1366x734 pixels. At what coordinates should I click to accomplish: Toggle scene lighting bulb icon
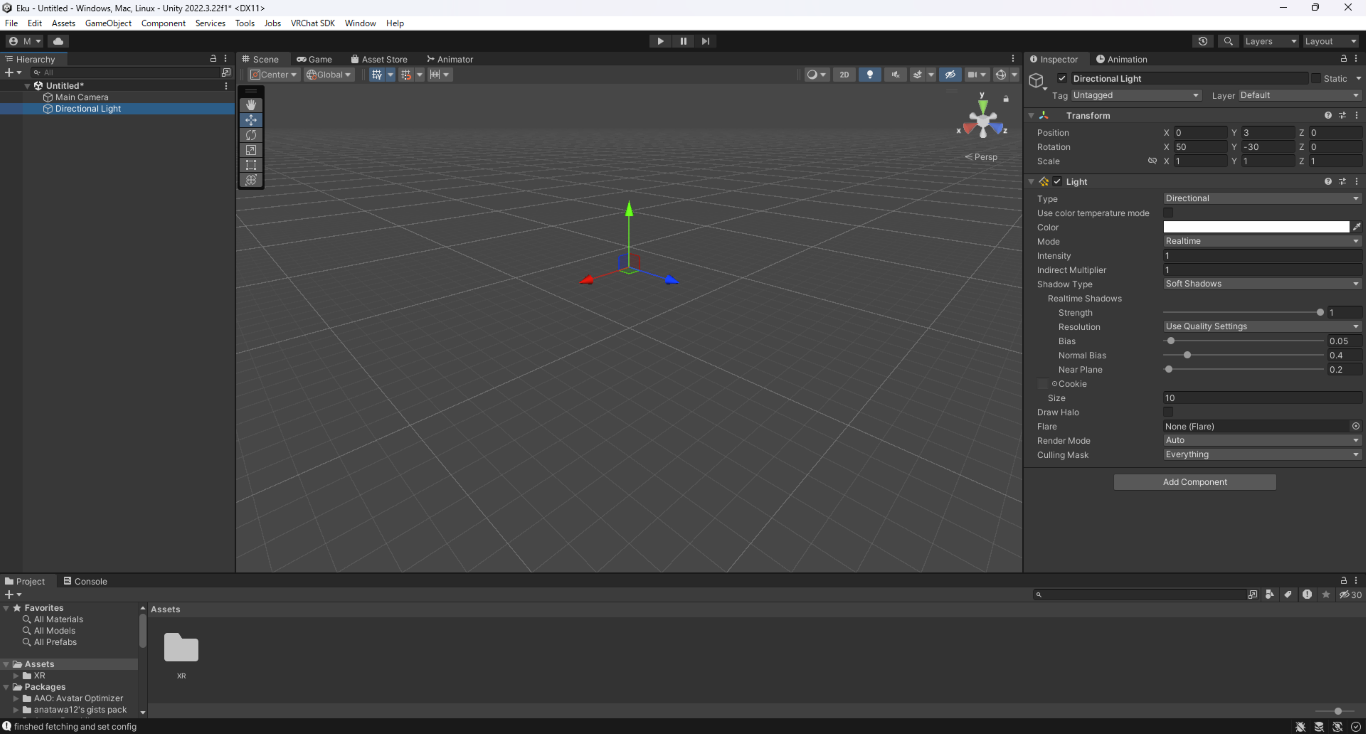click(x=870, y=75)
